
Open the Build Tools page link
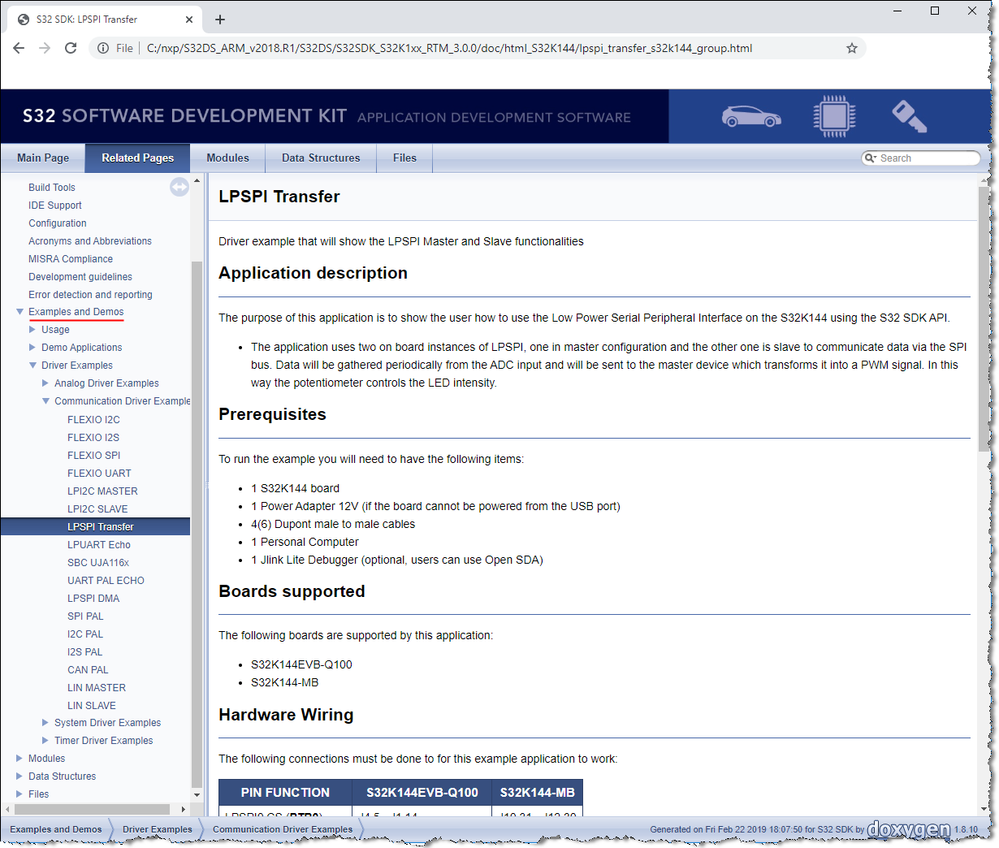(52, 187)
